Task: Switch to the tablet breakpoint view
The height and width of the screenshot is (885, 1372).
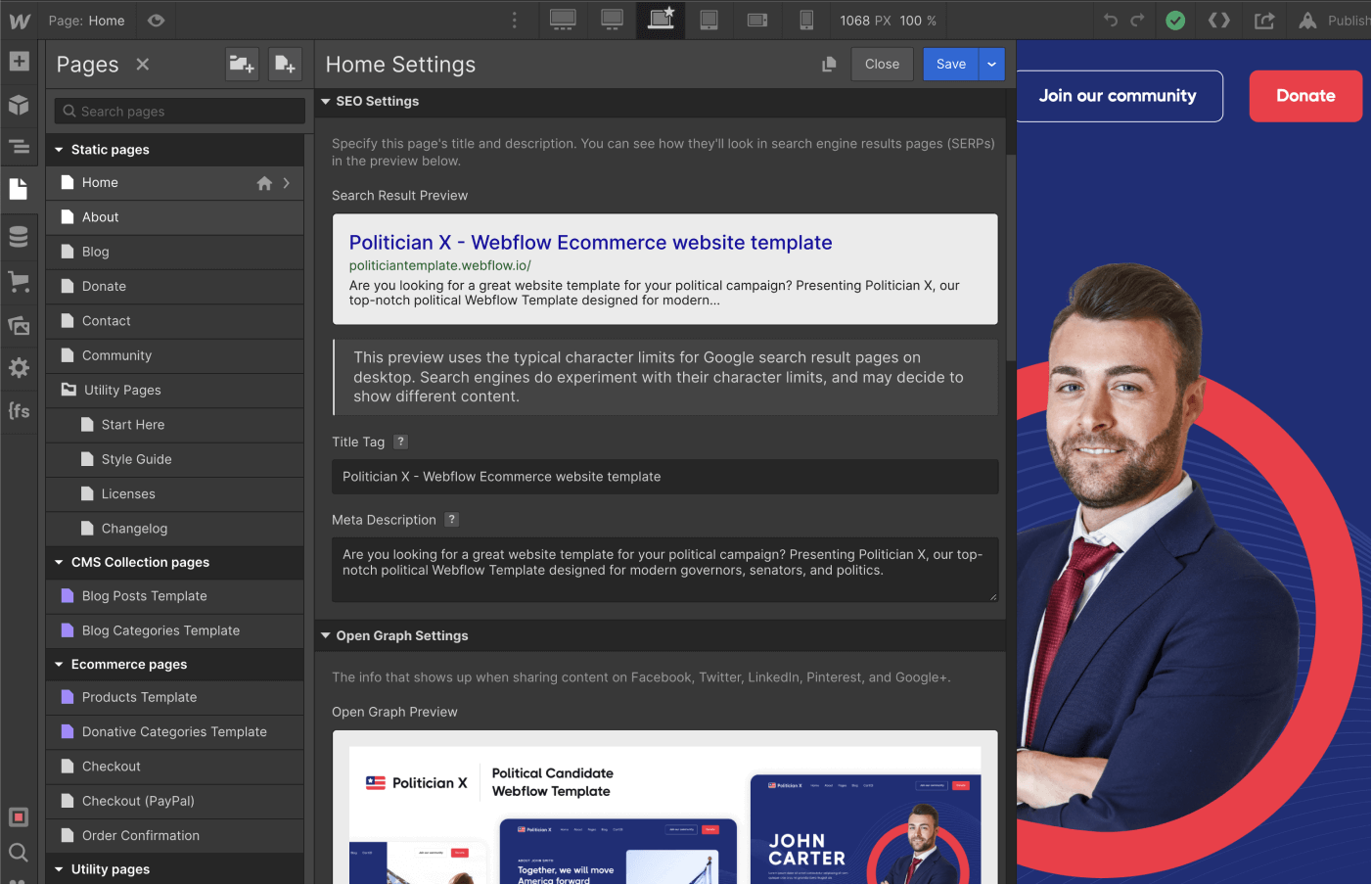Action: 709,20
